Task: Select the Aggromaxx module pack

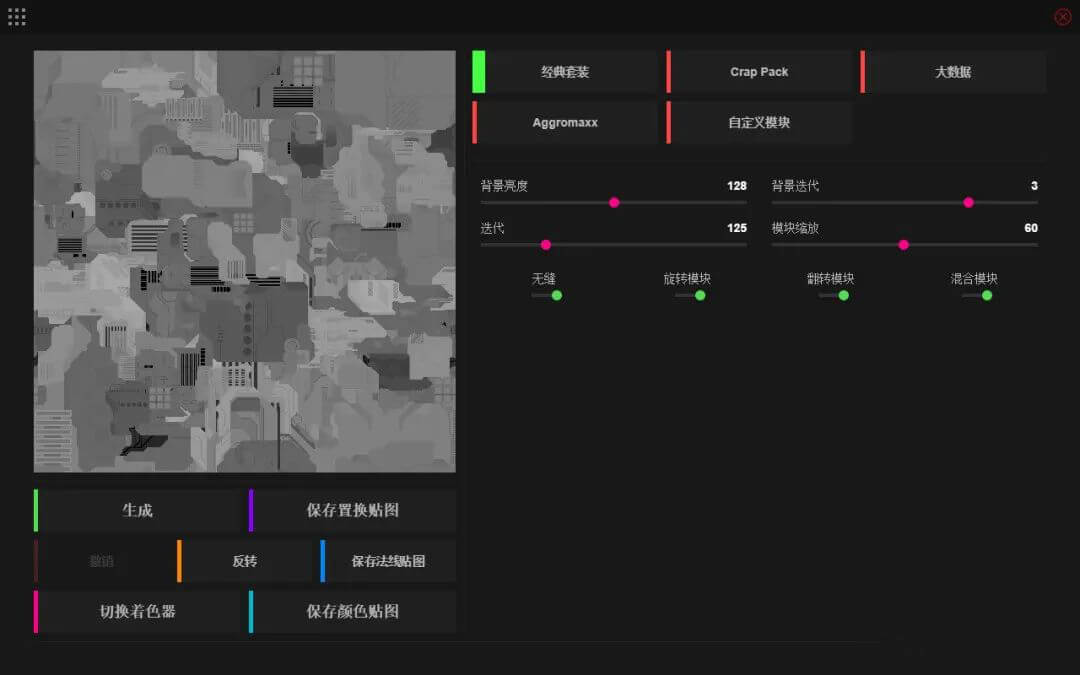Action: (565, 123)
